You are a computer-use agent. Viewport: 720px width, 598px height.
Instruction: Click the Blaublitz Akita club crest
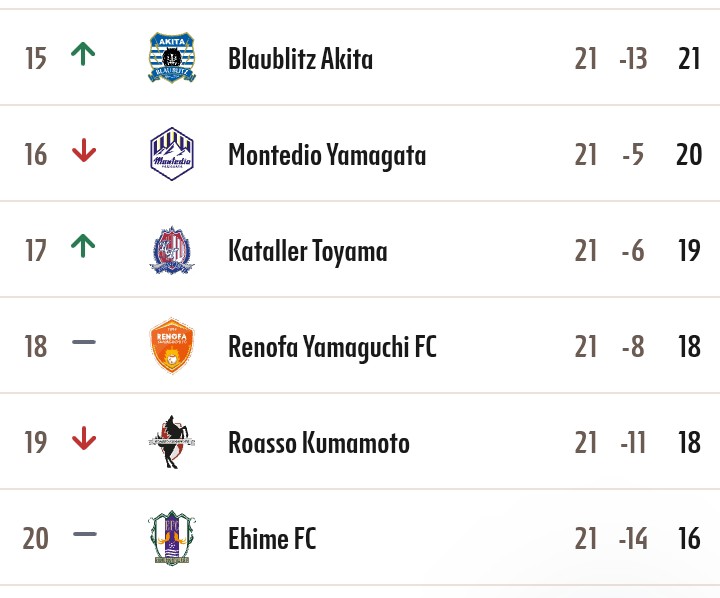(172, 57)
